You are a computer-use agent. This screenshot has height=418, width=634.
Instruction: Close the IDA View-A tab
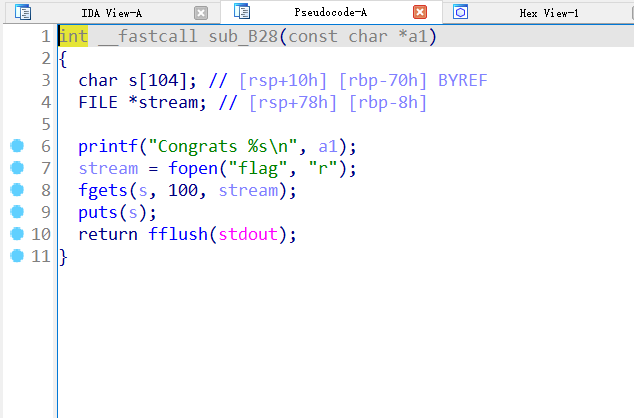(x=201, y=13)
